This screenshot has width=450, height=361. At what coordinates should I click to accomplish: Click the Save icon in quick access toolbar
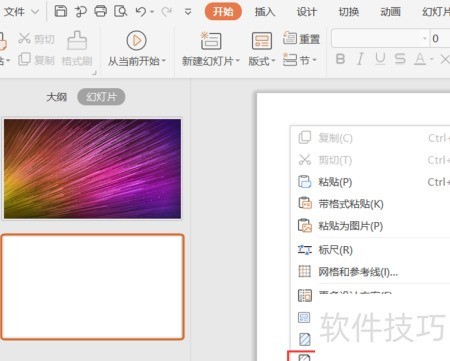(61, 11)
